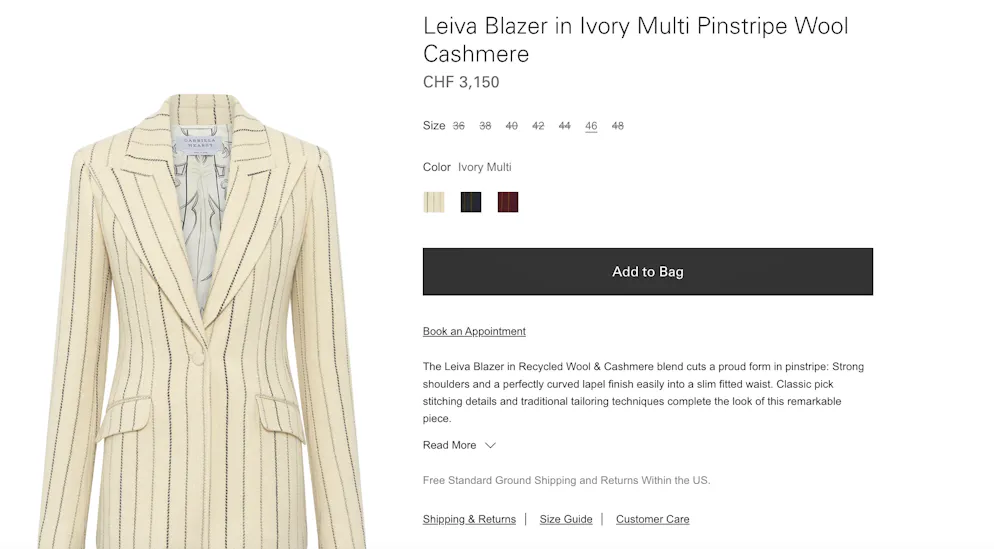Select the black pinstripe color swatch
This screenshot has width=994, height=549.
click(471, 202)
